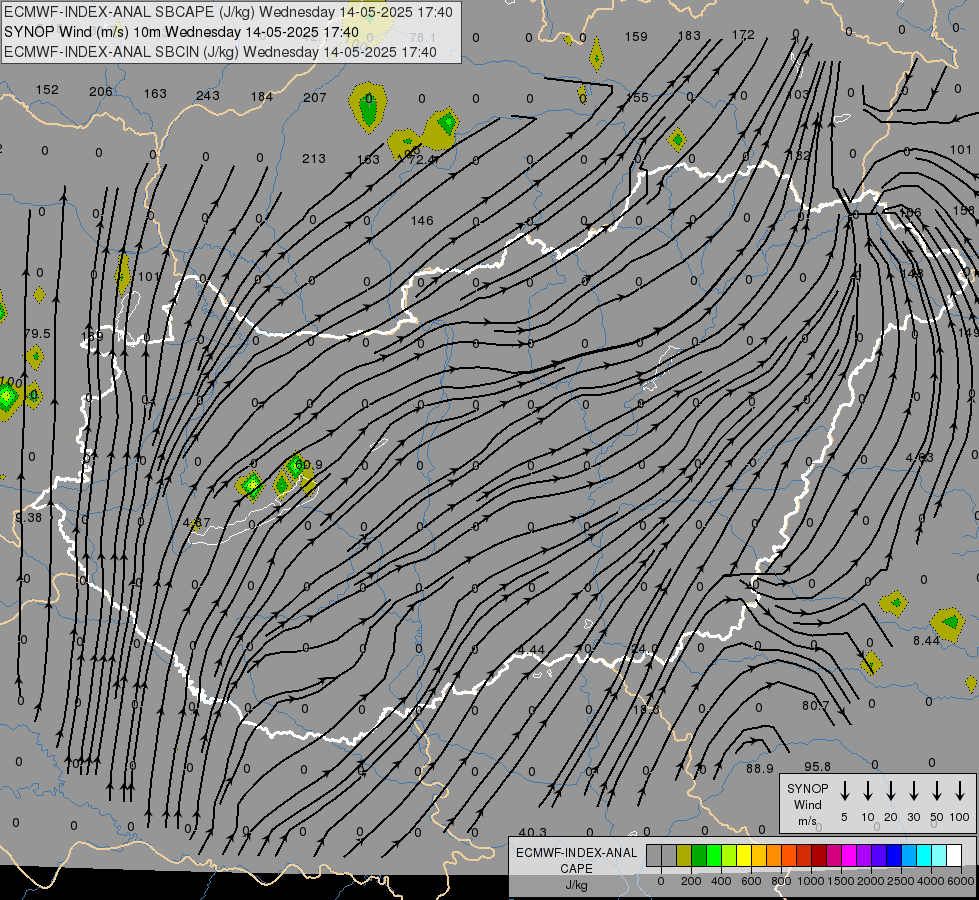Click the 20 m/s wind arrow in the legend
Screen dimensions: 979x900
pos(890,791)
